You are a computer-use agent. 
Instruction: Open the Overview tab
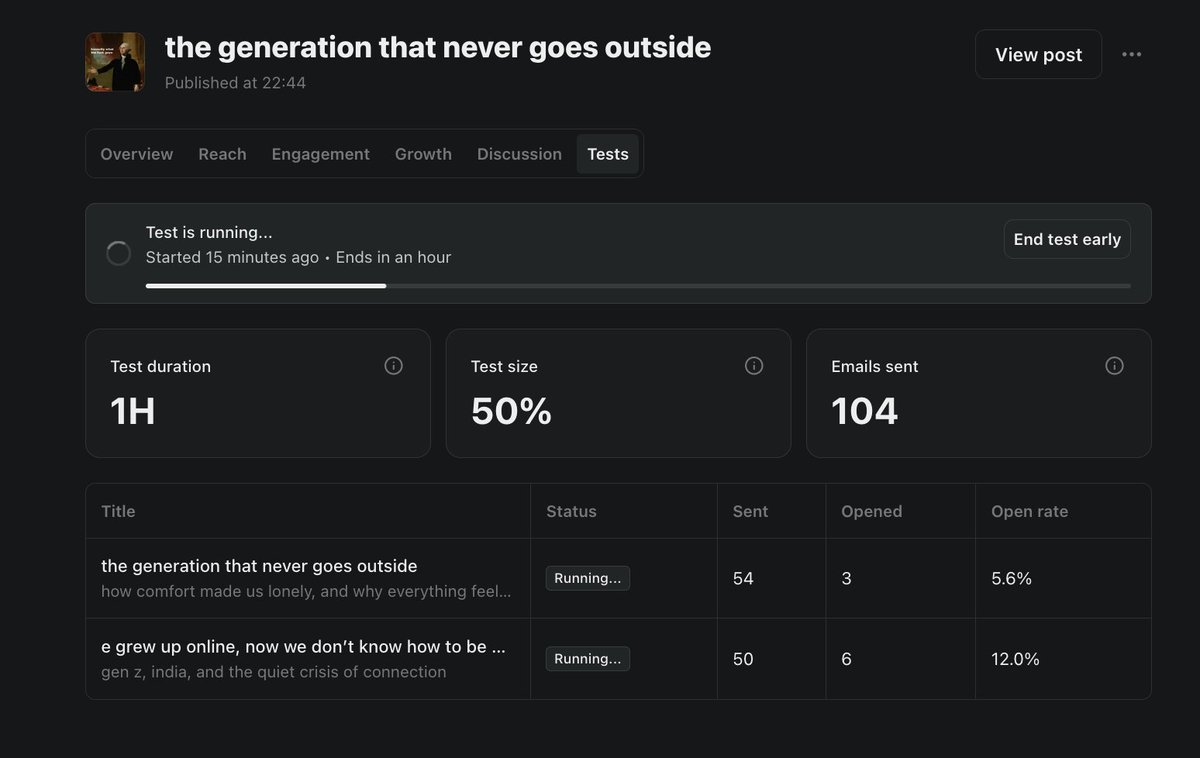[137, 154]
